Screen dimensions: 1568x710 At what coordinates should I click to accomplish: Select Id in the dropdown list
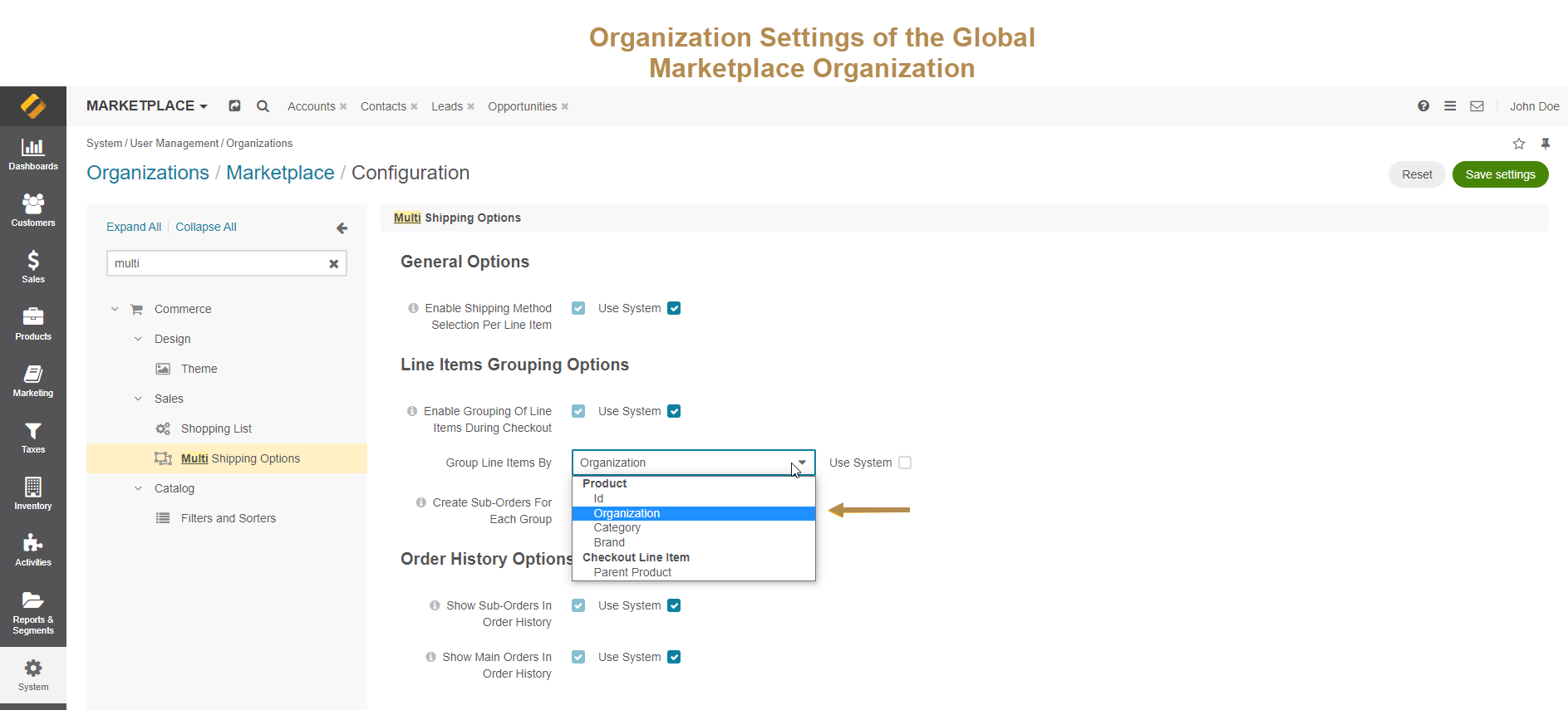point(694,498)
